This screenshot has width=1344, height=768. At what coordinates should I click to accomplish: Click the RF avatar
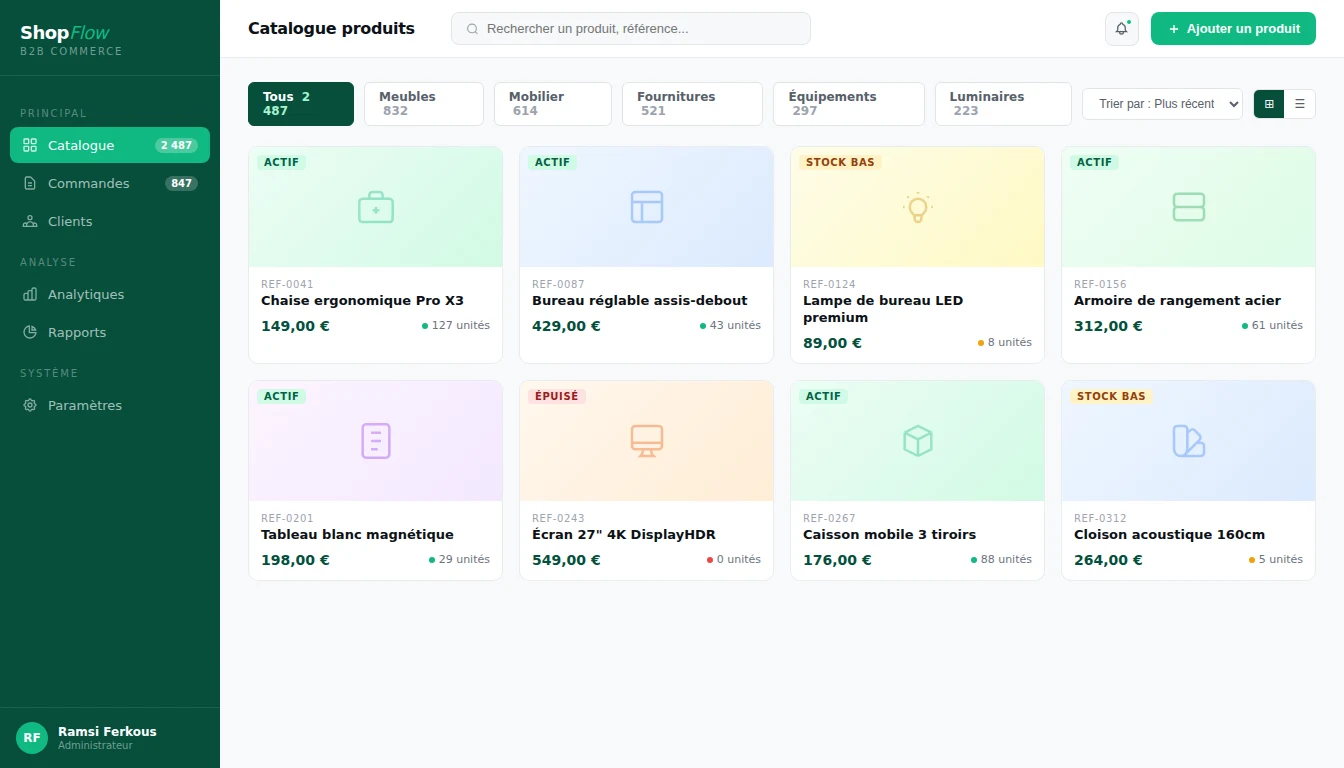pyautogui.click(x=32, y=738)
